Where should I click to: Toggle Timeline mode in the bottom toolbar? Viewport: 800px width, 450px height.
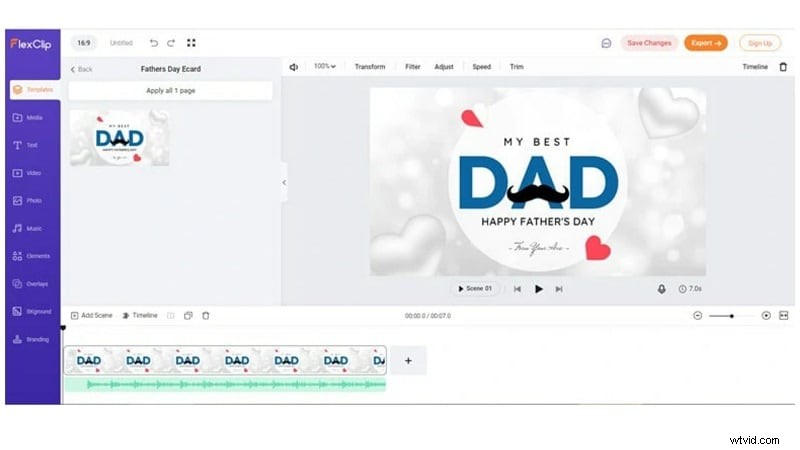(x=139, y=315)
